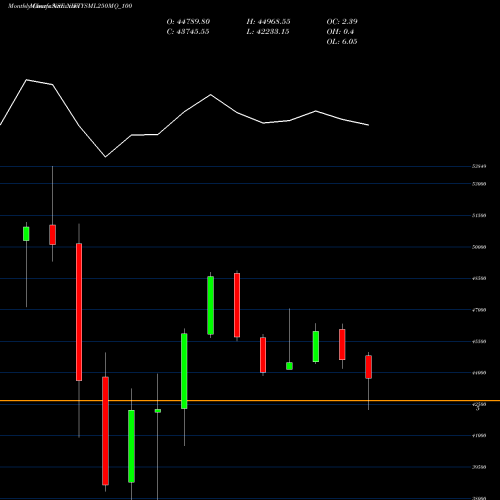This screenshot has width=500, height=500.
Task: Select the high price value H: 44968.55
Action: 268,22
